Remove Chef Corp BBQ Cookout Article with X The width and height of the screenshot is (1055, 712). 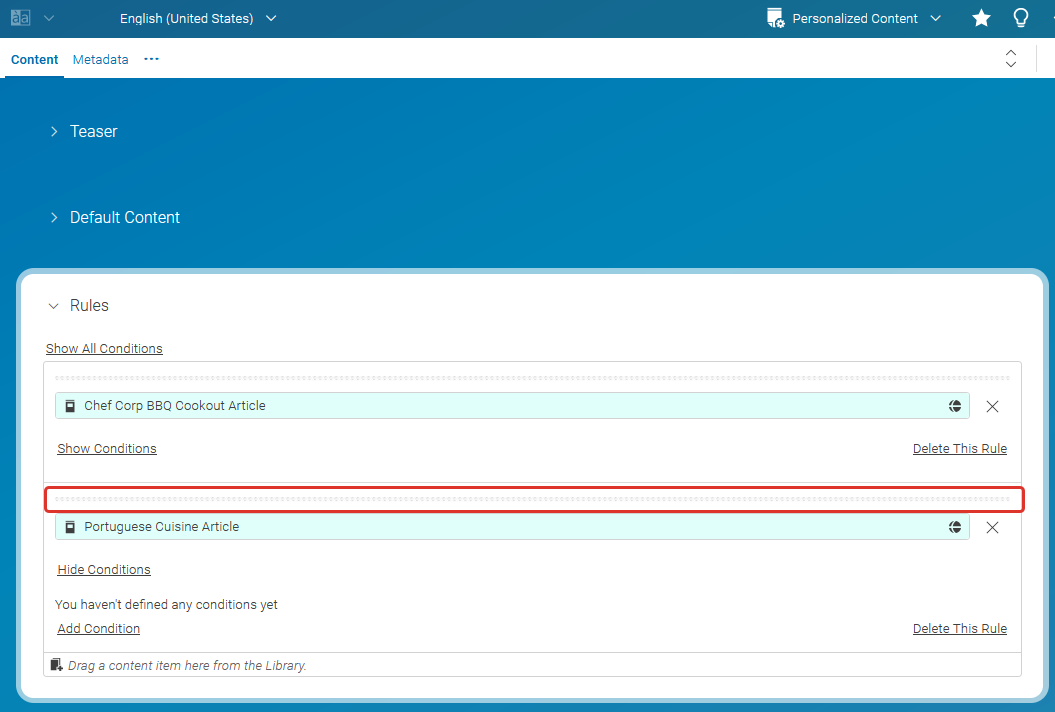coord(992,407)
